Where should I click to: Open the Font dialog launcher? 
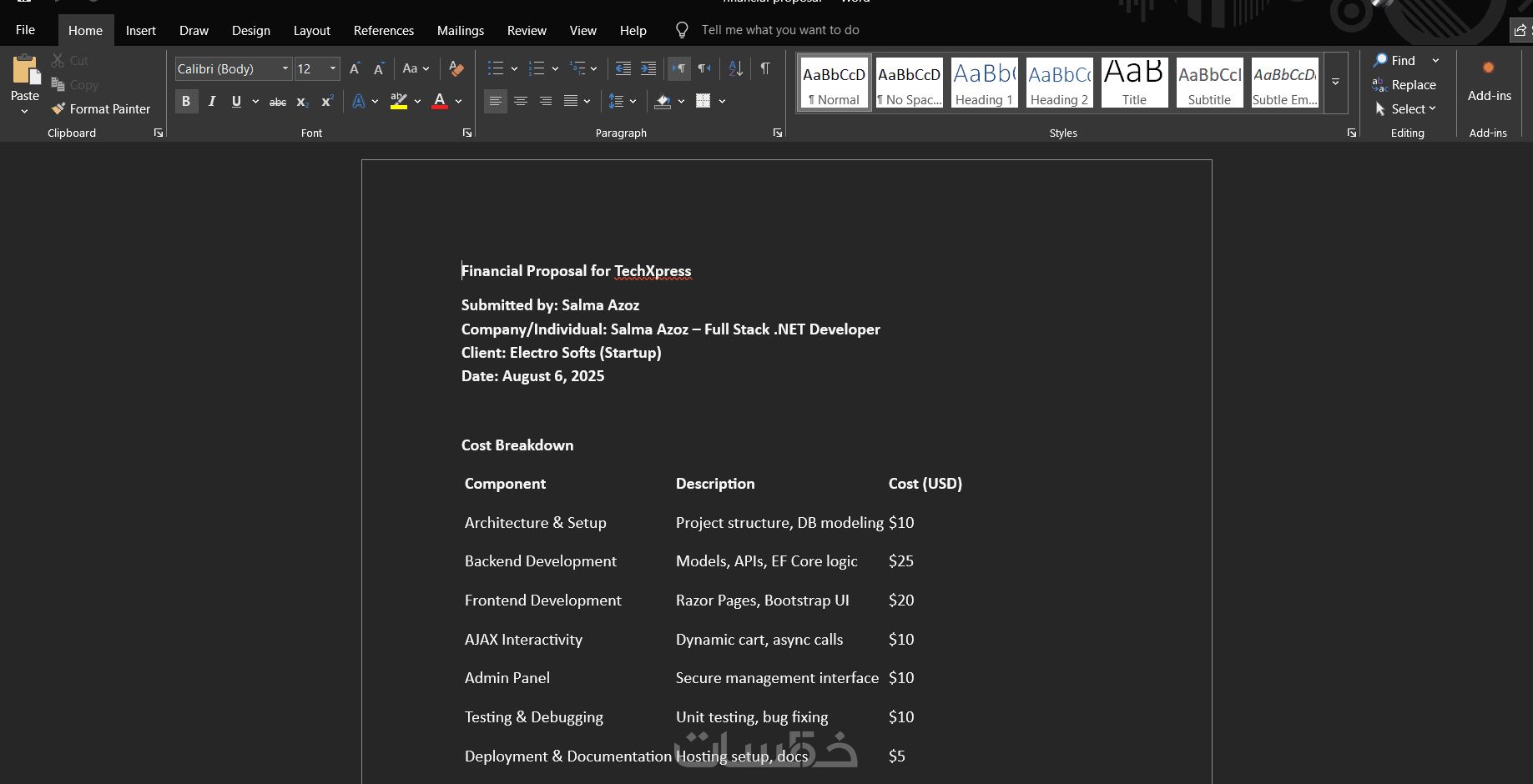click(467, 133)
